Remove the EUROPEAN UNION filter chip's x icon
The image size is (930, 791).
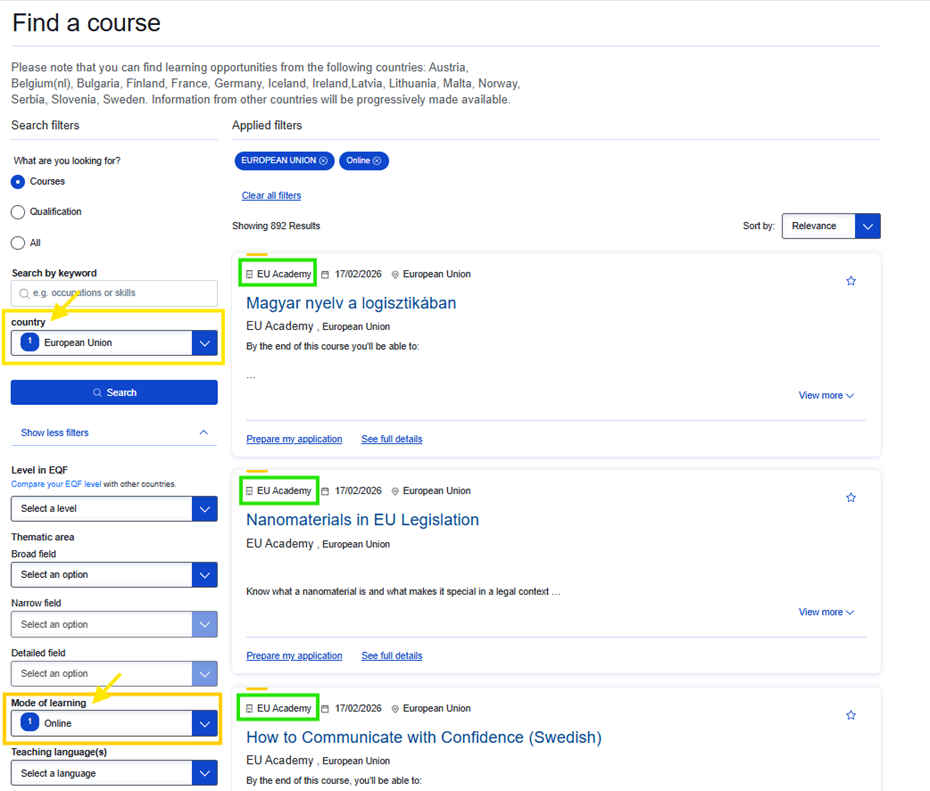tap(323, 161)
